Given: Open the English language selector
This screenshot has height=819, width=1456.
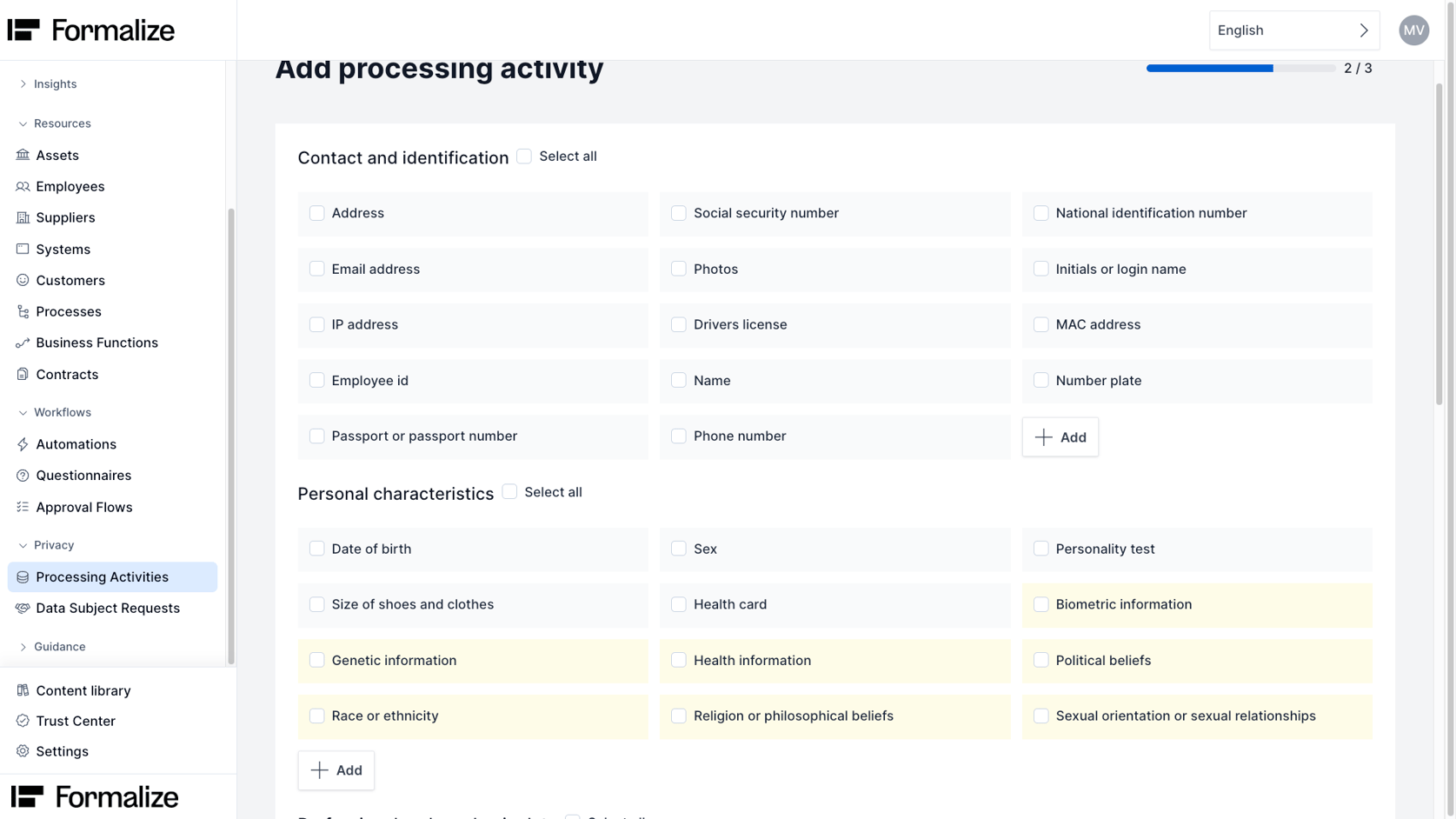Looking at the screenshot, I should [1294, 30].
